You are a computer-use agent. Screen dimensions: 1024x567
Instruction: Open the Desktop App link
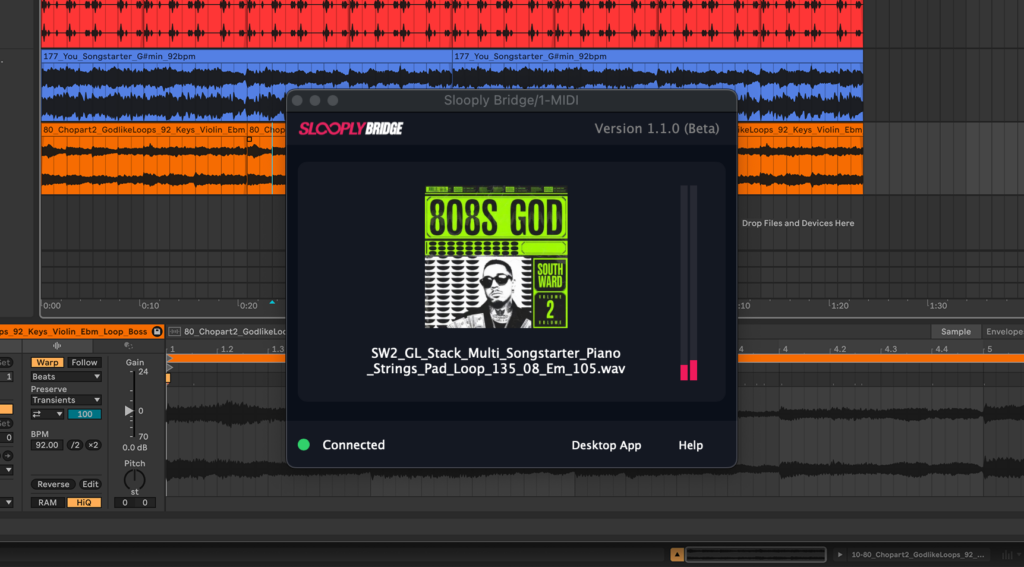point(606,445)
